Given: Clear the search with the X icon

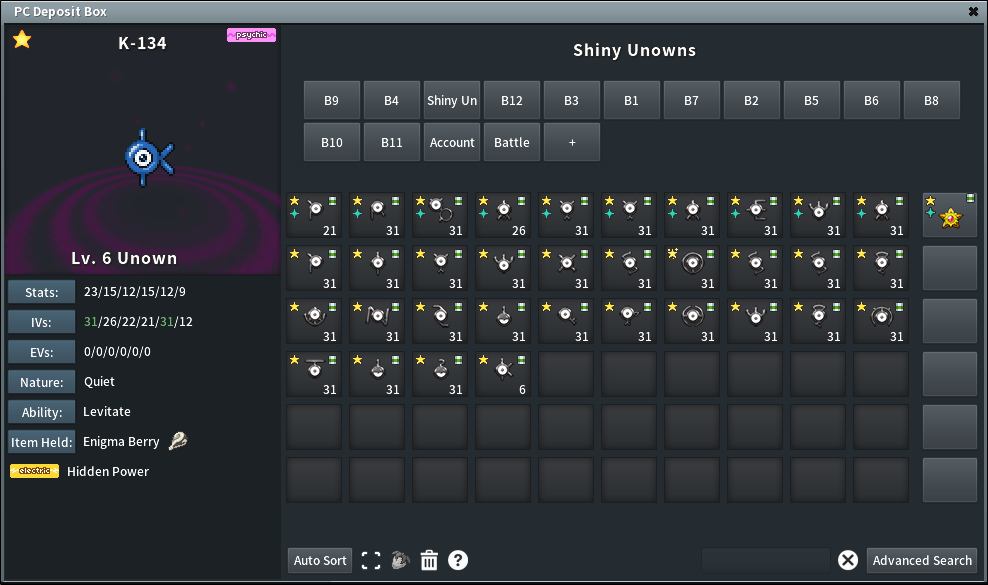Looking at the screenshot, I should 848,560.
